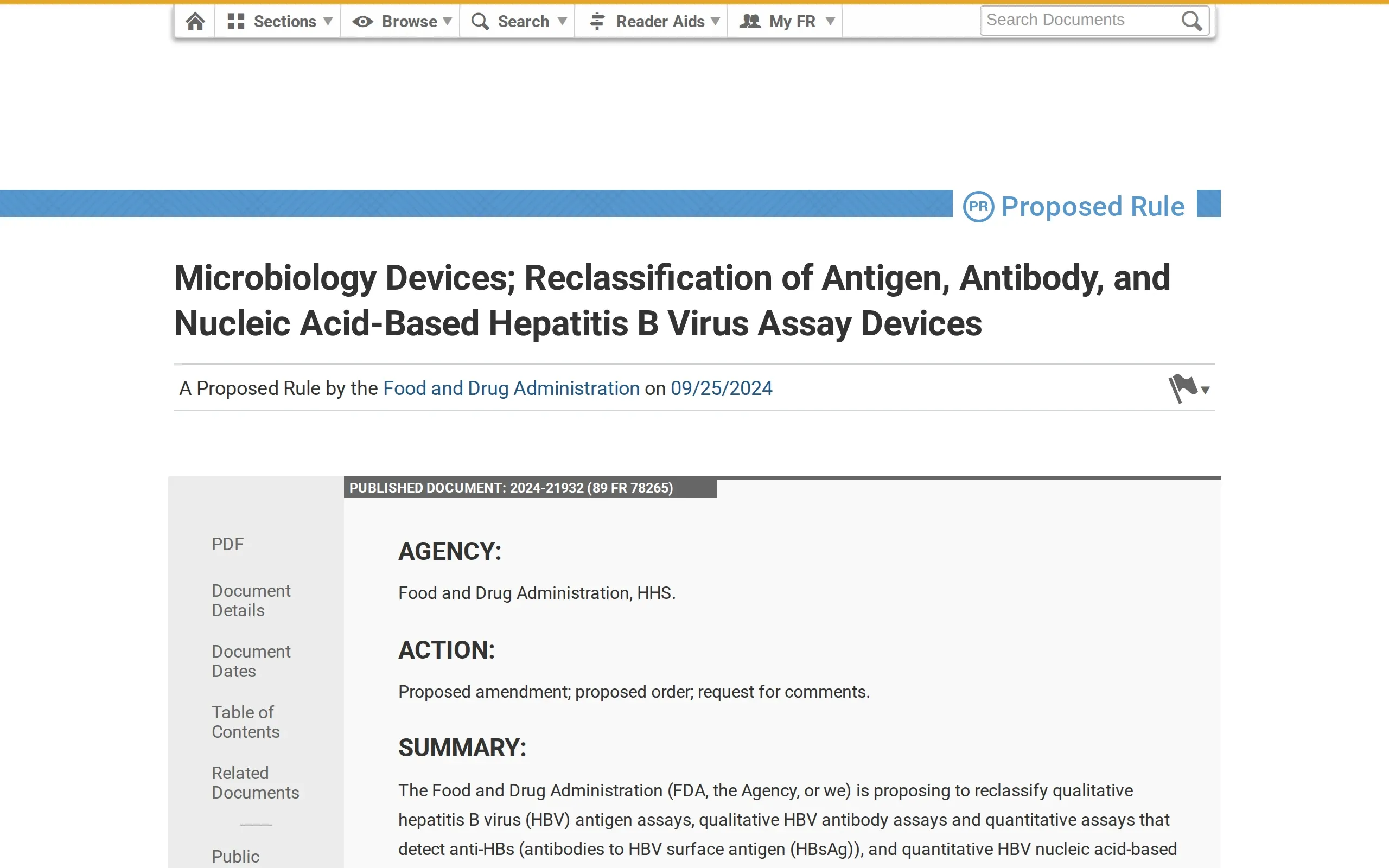Open Related Documents in the sidebar
Image resolution: width=1389 pixels, height=868 pixels.
click(256, 782)
